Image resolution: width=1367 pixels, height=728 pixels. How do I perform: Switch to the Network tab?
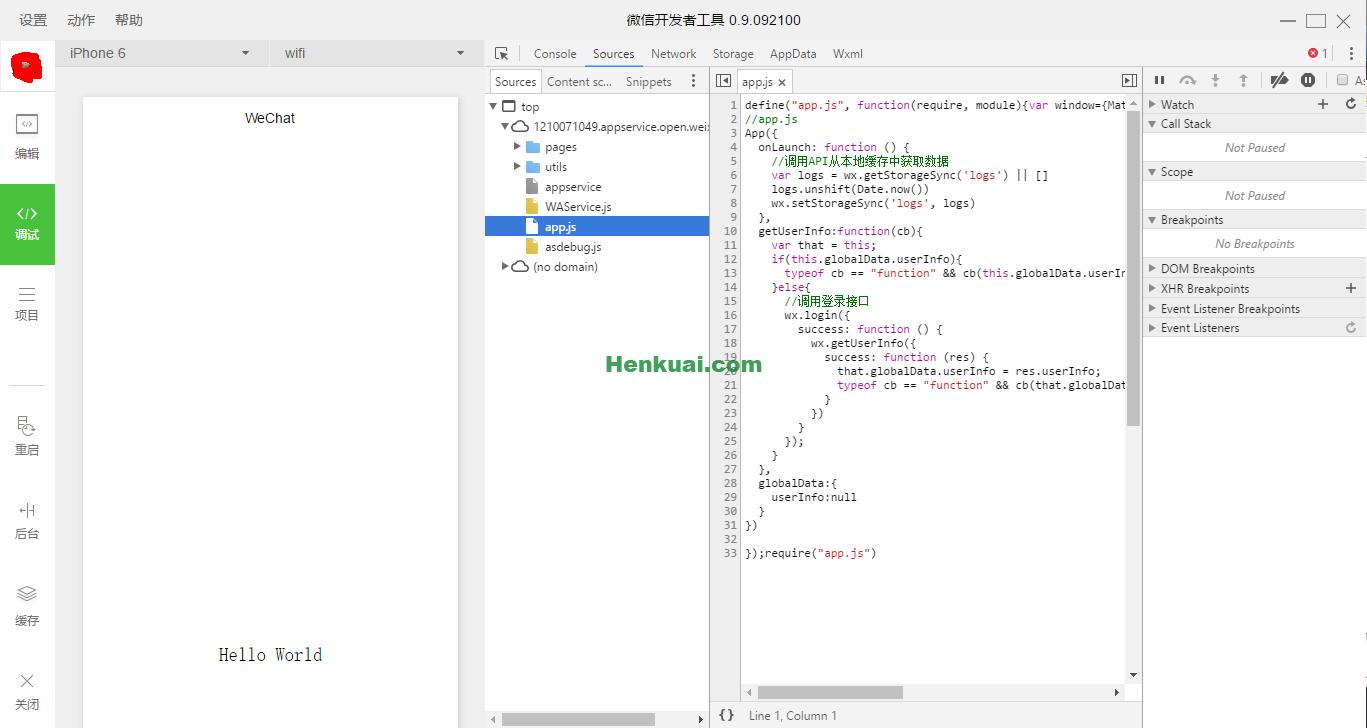tap(673, 54)
